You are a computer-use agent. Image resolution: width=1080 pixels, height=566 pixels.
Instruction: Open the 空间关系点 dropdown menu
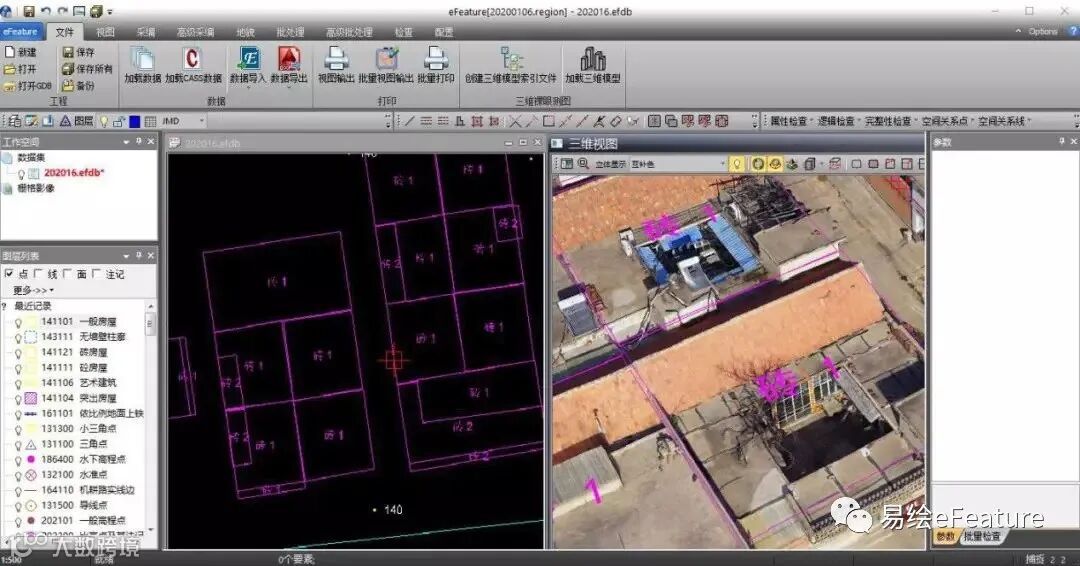947,121
